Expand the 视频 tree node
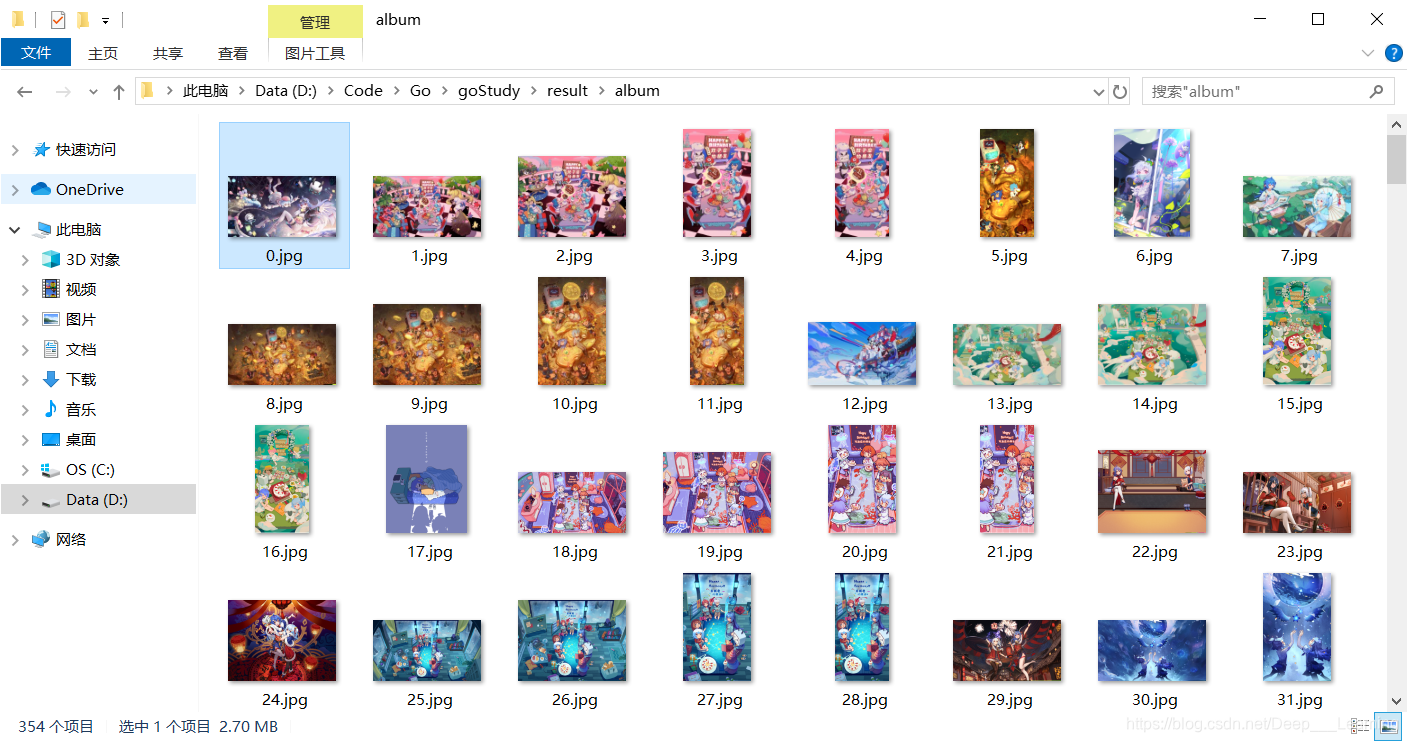This screenshot has height=742, width=1408. [25, 290]
